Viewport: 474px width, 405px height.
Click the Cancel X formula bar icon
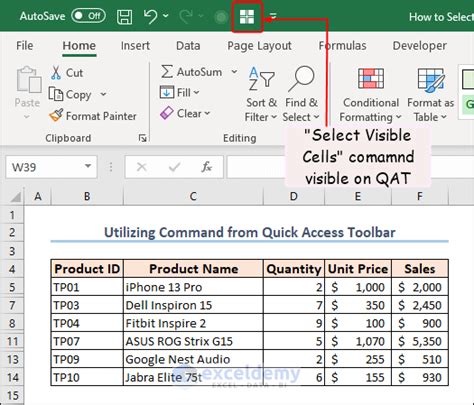142,167
